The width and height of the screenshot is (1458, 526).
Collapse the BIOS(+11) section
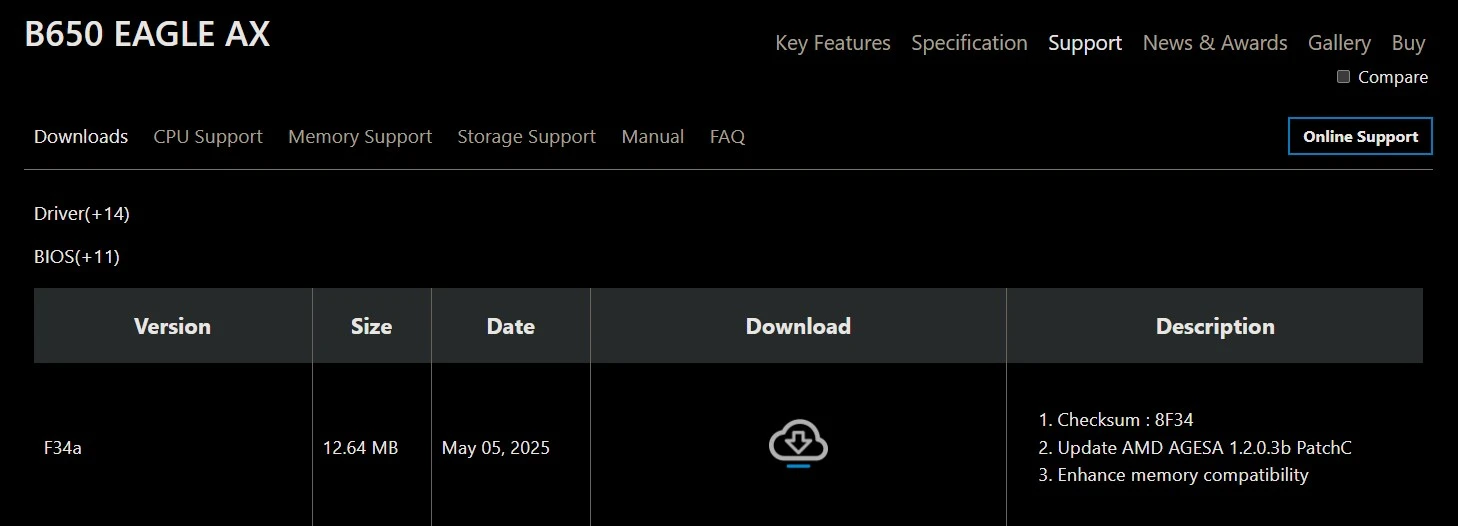77,257
